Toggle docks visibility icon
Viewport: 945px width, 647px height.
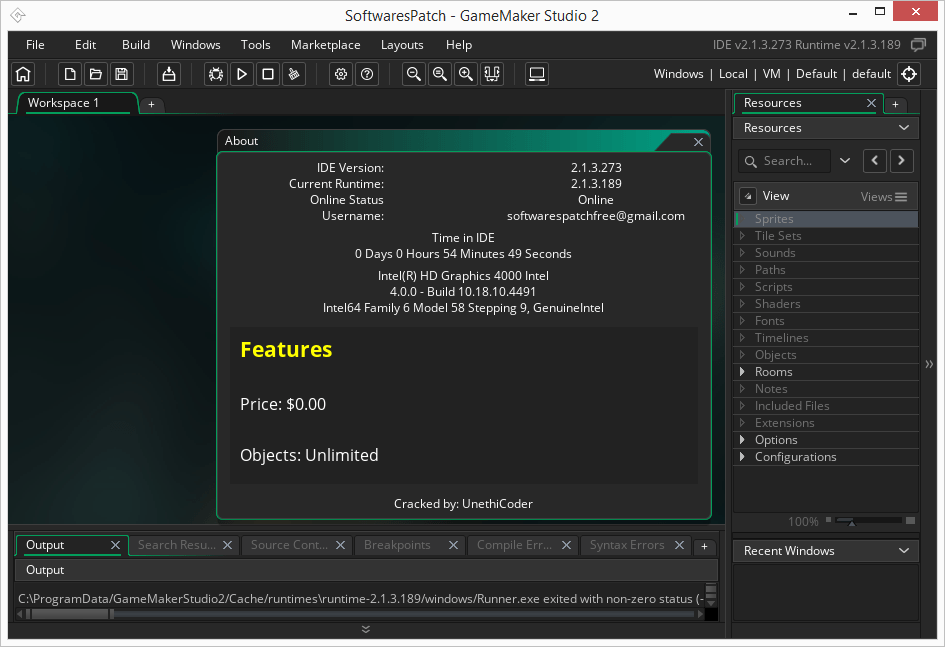(x=492, y=74)
